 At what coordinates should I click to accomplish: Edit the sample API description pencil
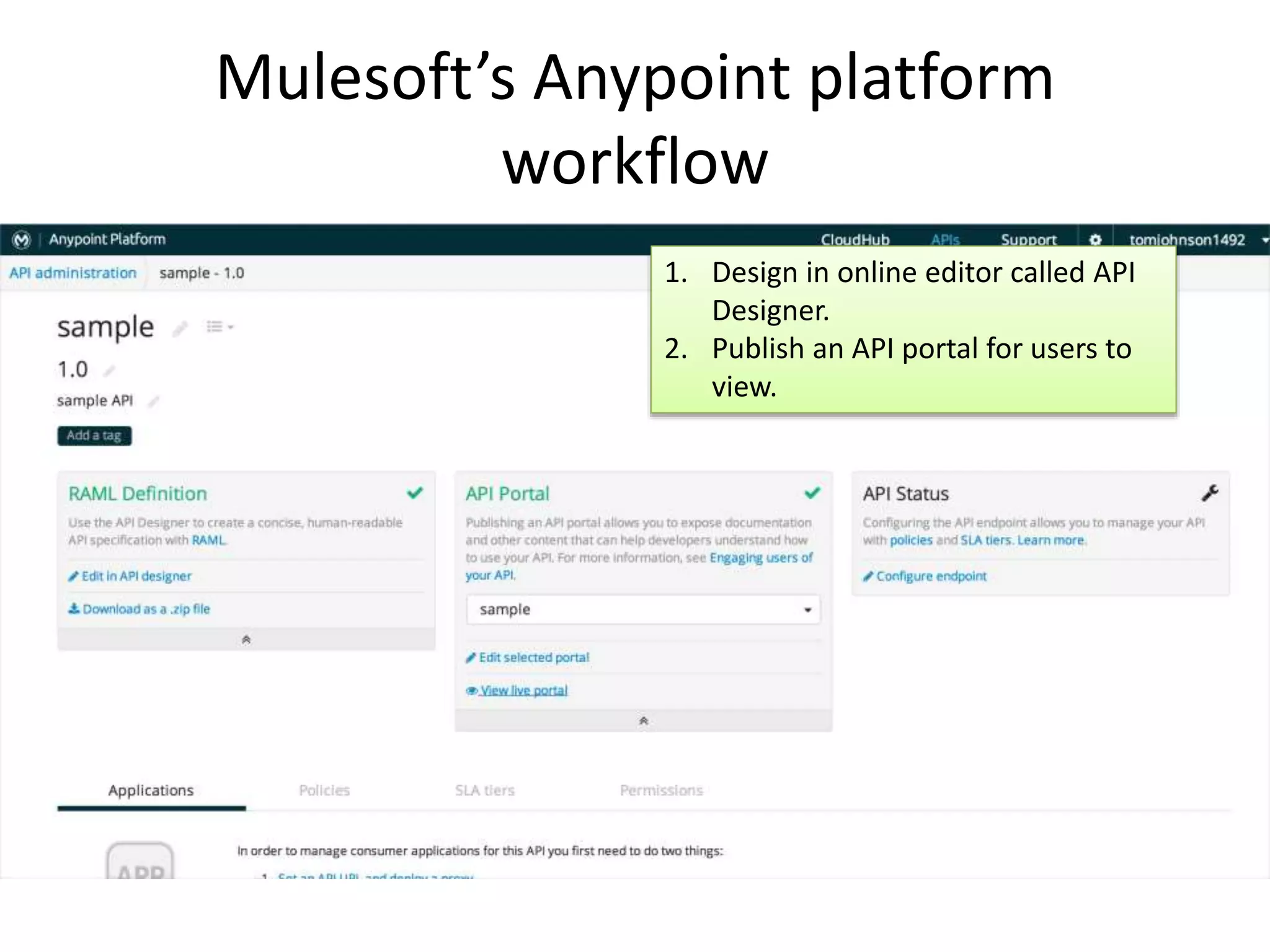point(153,402)
